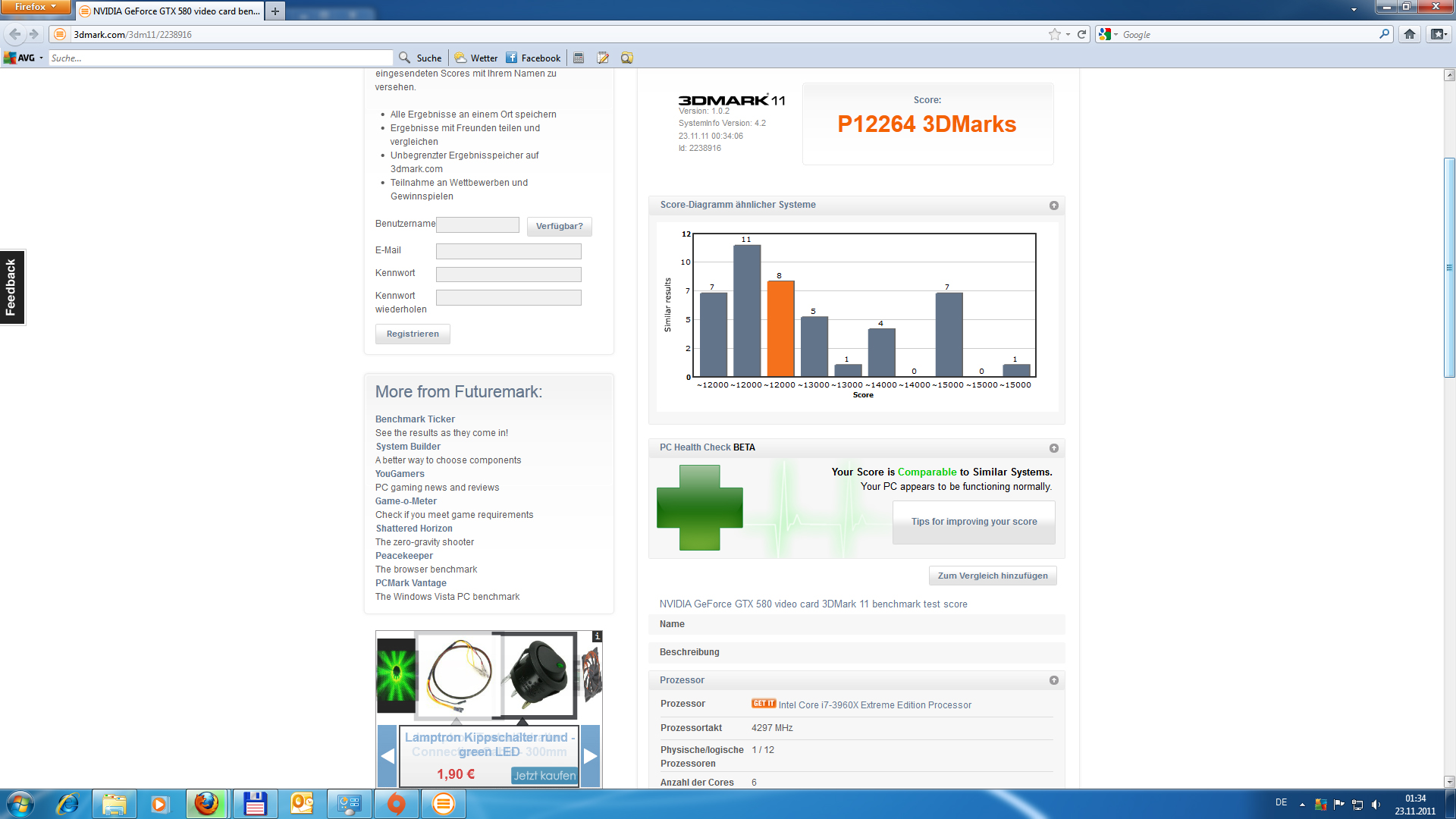Collapse the Score-Diagramm ähnlicher Systeme panel
The image size is (1456, 819).
[1053, 206]
